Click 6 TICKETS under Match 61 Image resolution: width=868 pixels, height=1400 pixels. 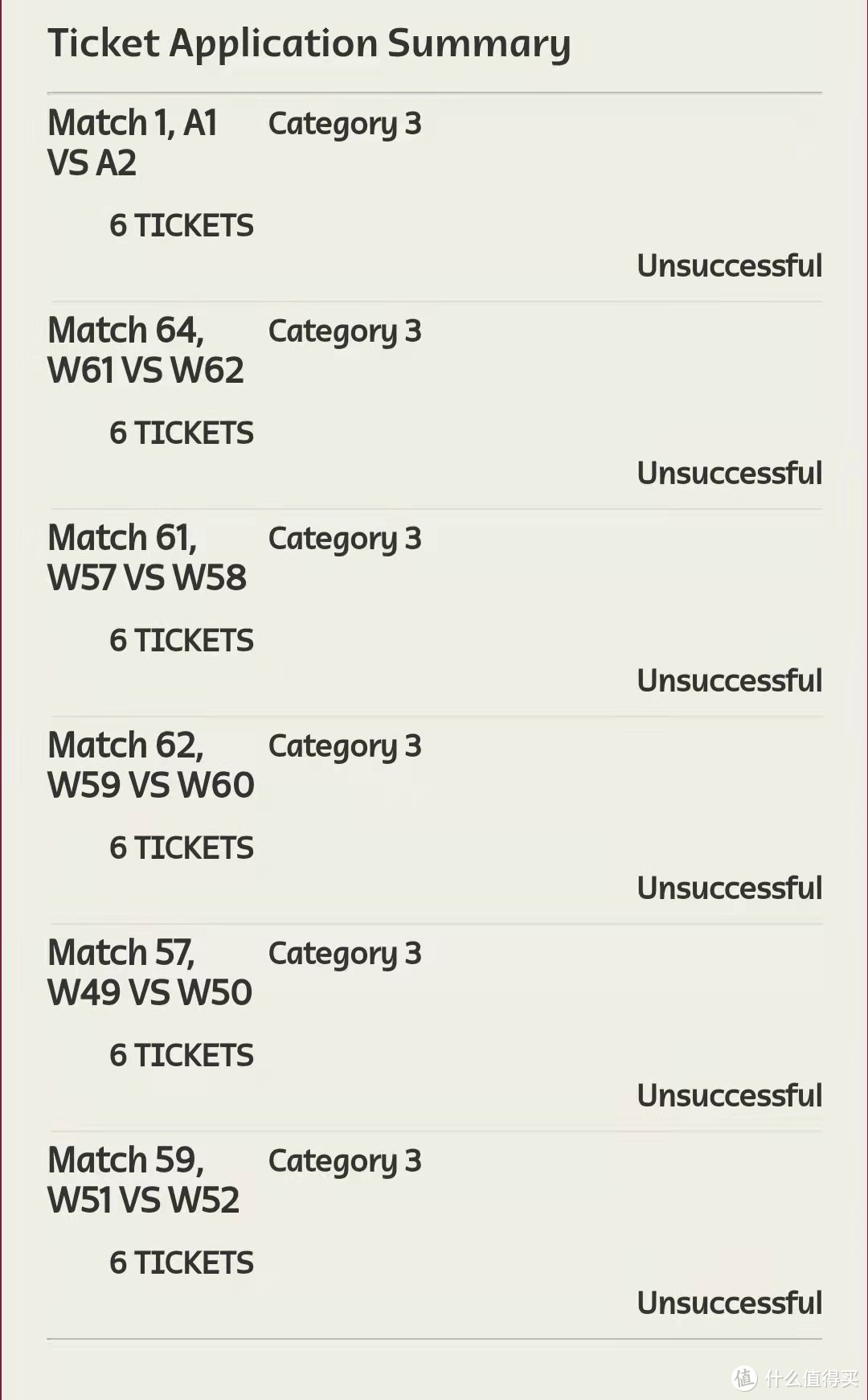tap(182, 641)
